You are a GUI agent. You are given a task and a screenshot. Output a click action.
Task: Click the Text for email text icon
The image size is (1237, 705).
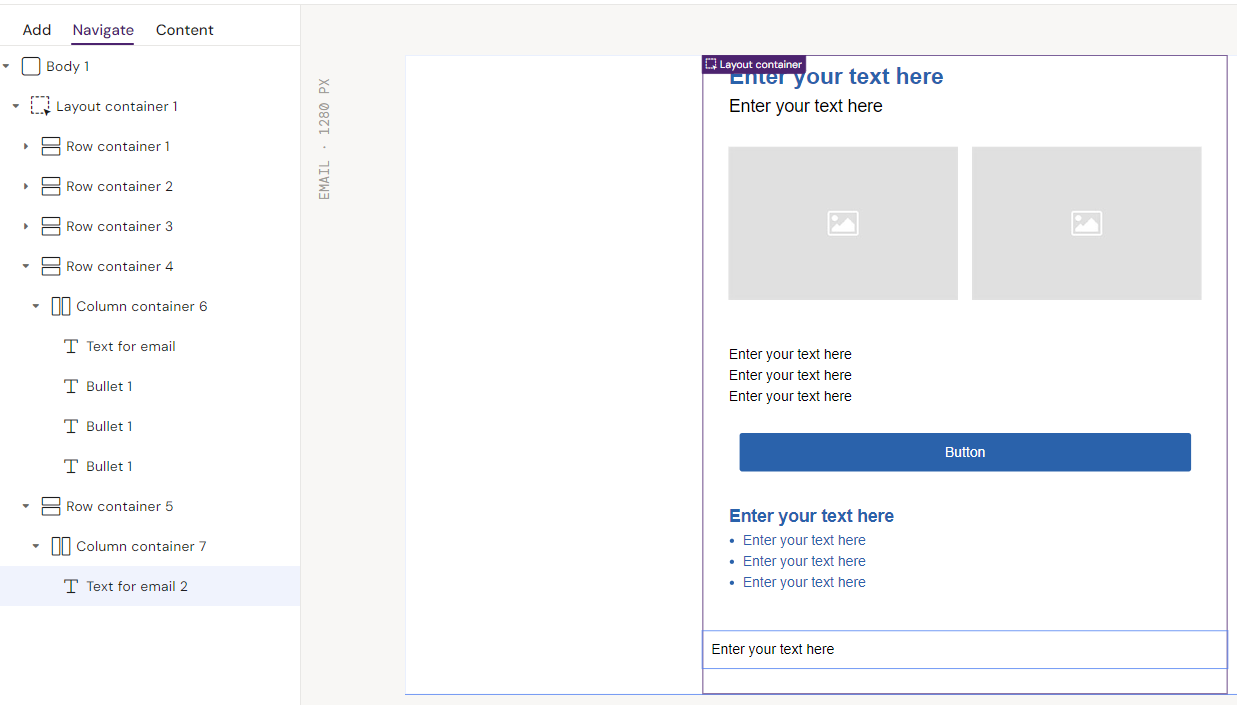(x=71, y=346)
